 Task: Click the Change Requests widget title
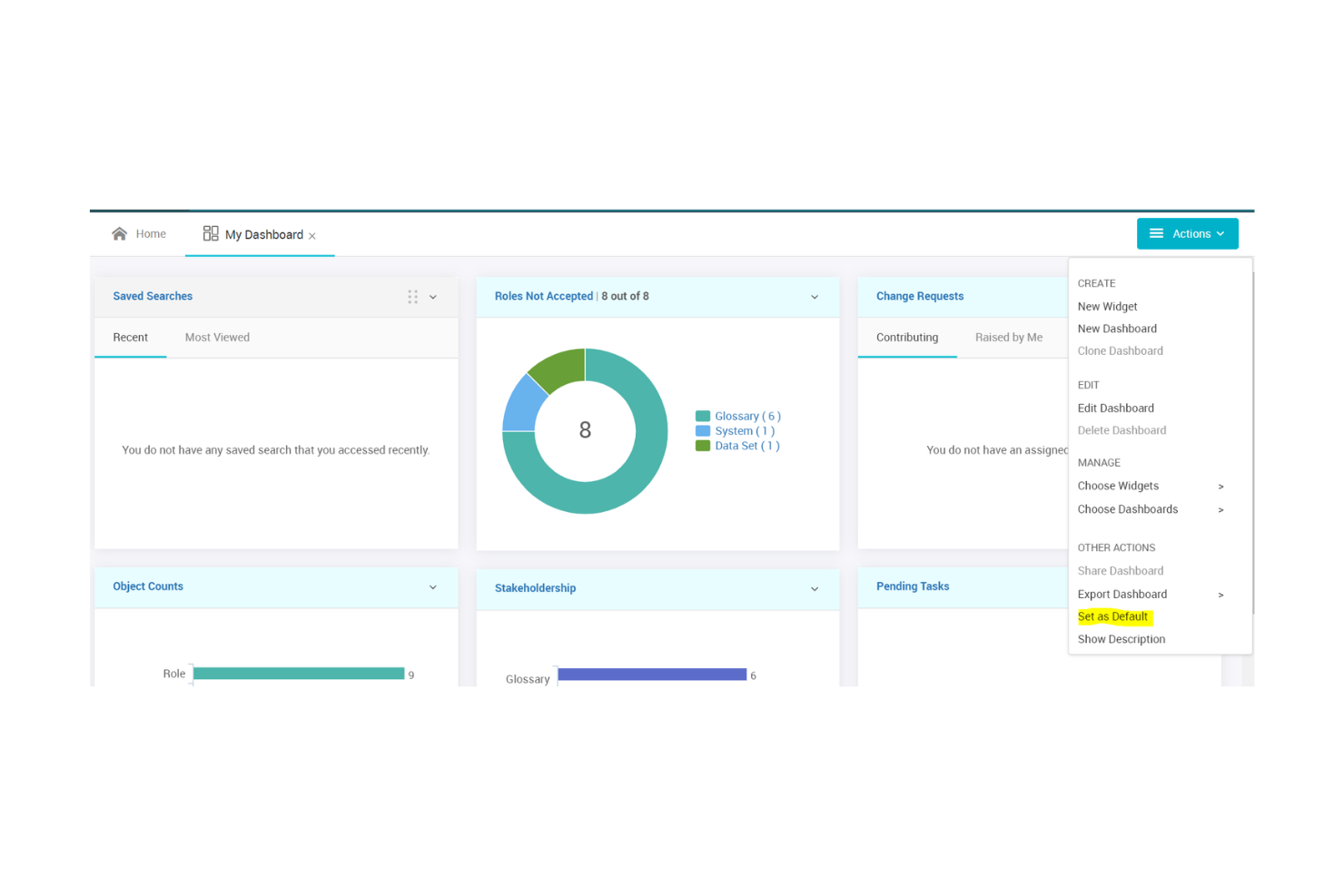(x=919, y=296)
